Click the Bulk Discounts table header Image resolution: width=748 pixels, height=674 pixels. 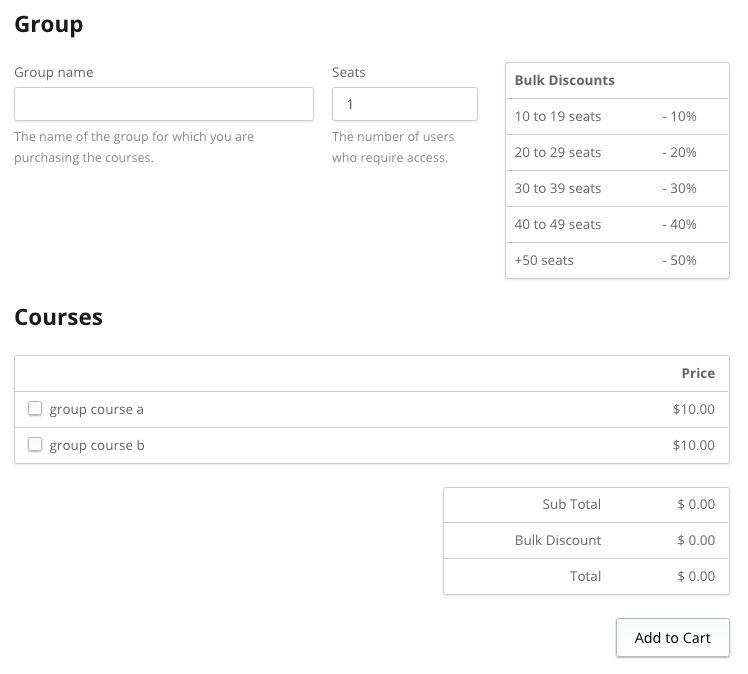[x=564, y=80]
